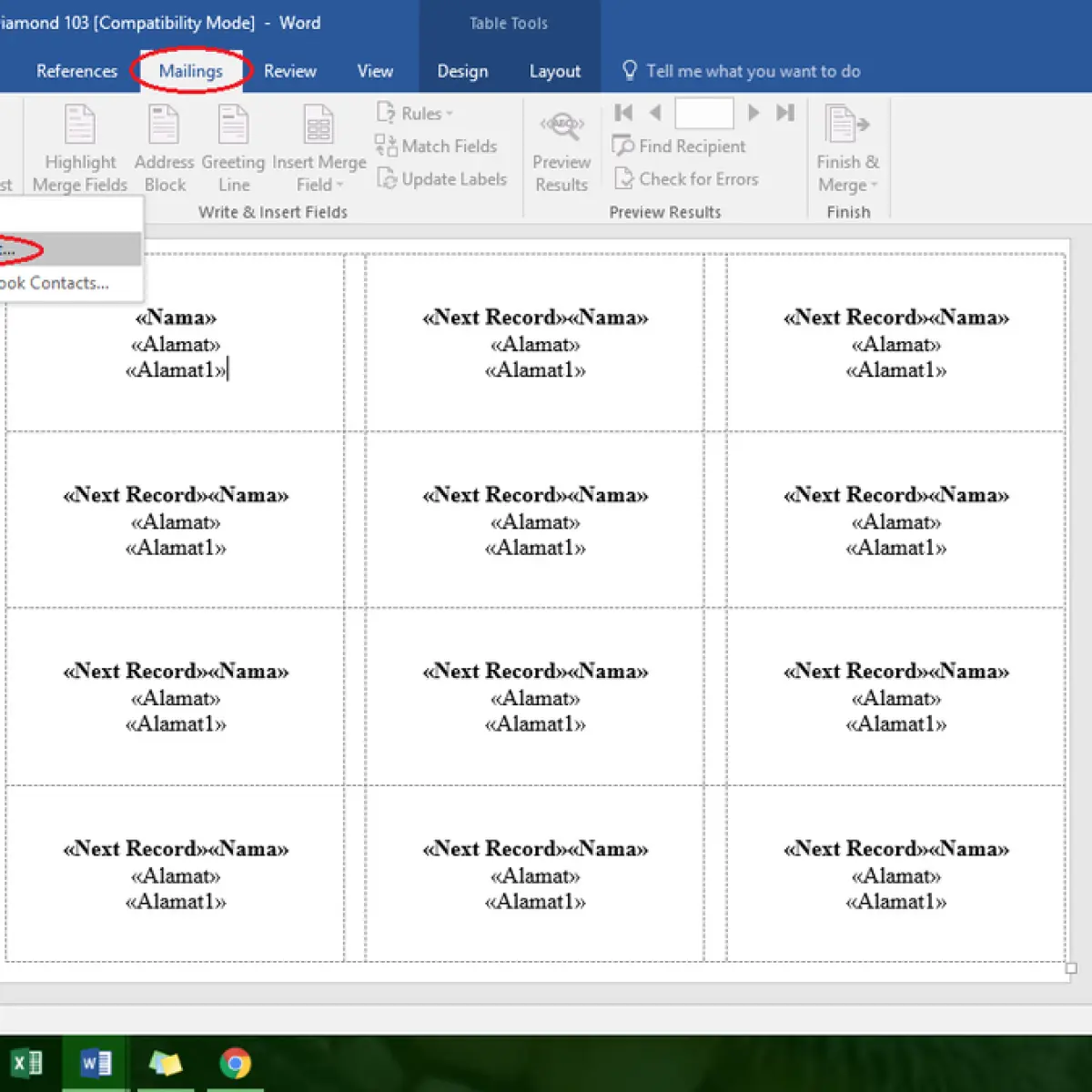Open the View tab
Screen dimensions: 1092x1092
tap(375, 71)
